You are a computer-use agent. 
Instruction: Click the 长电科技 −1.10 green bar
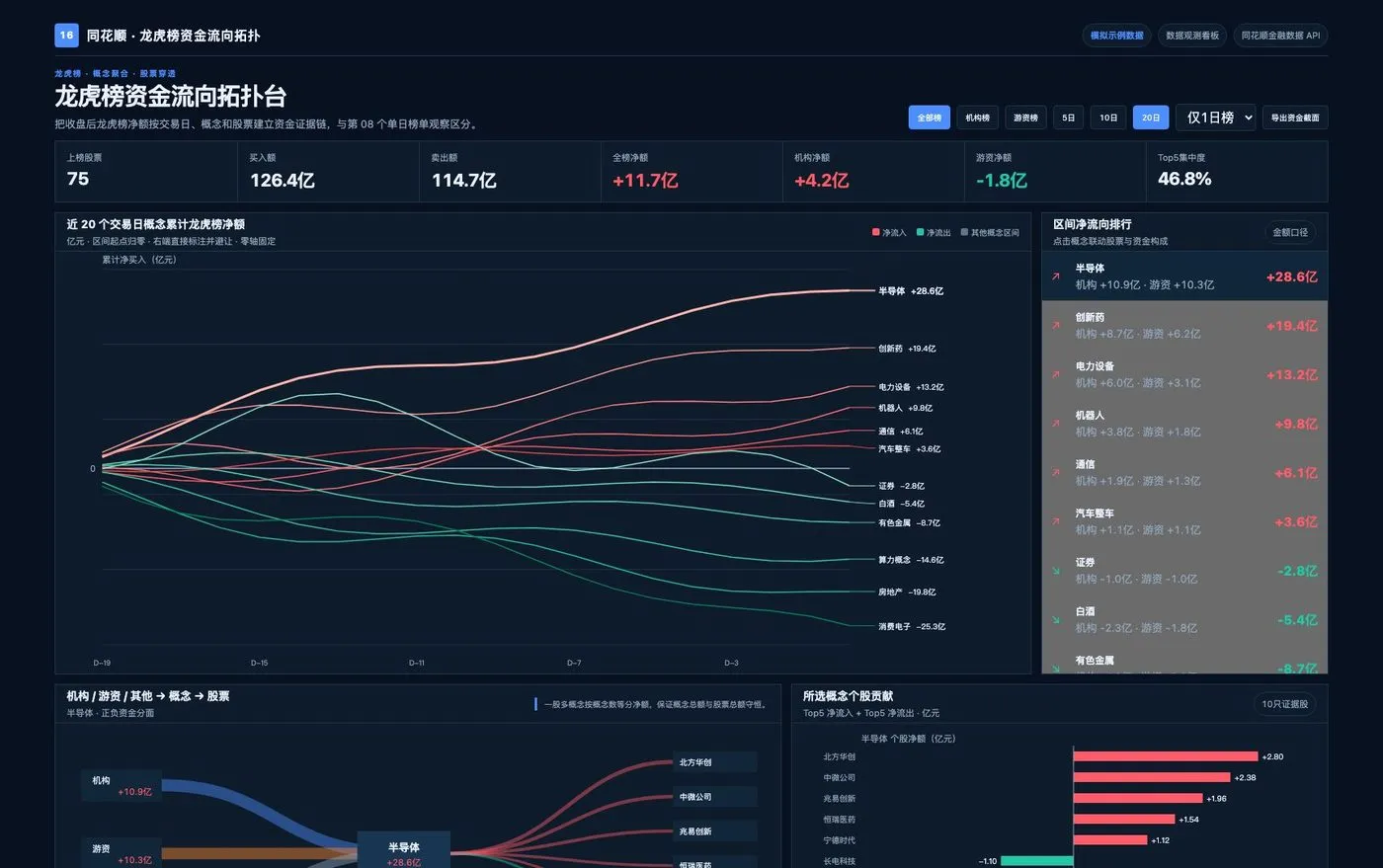[1037, 861]
